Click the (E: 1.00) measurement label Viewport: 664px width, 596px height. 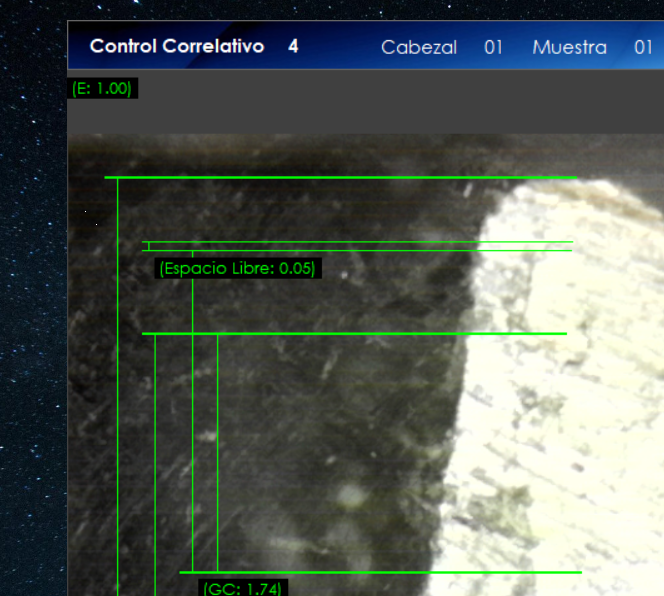click(x=102, y=88)
